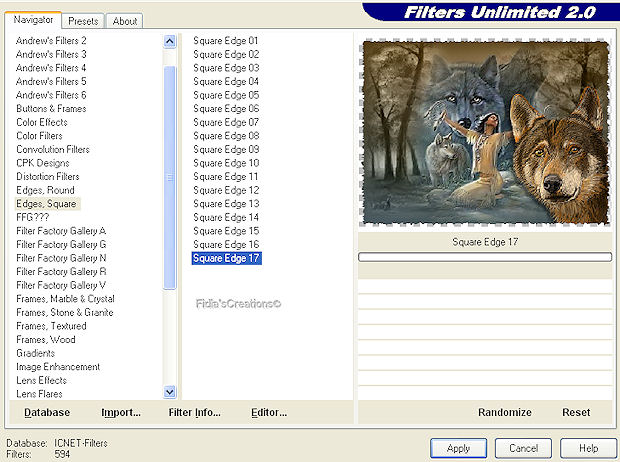Viewport: 620px width, 462px height.
Task: Choose Square Edge 01 filter
Action: (x=226, y=41)
